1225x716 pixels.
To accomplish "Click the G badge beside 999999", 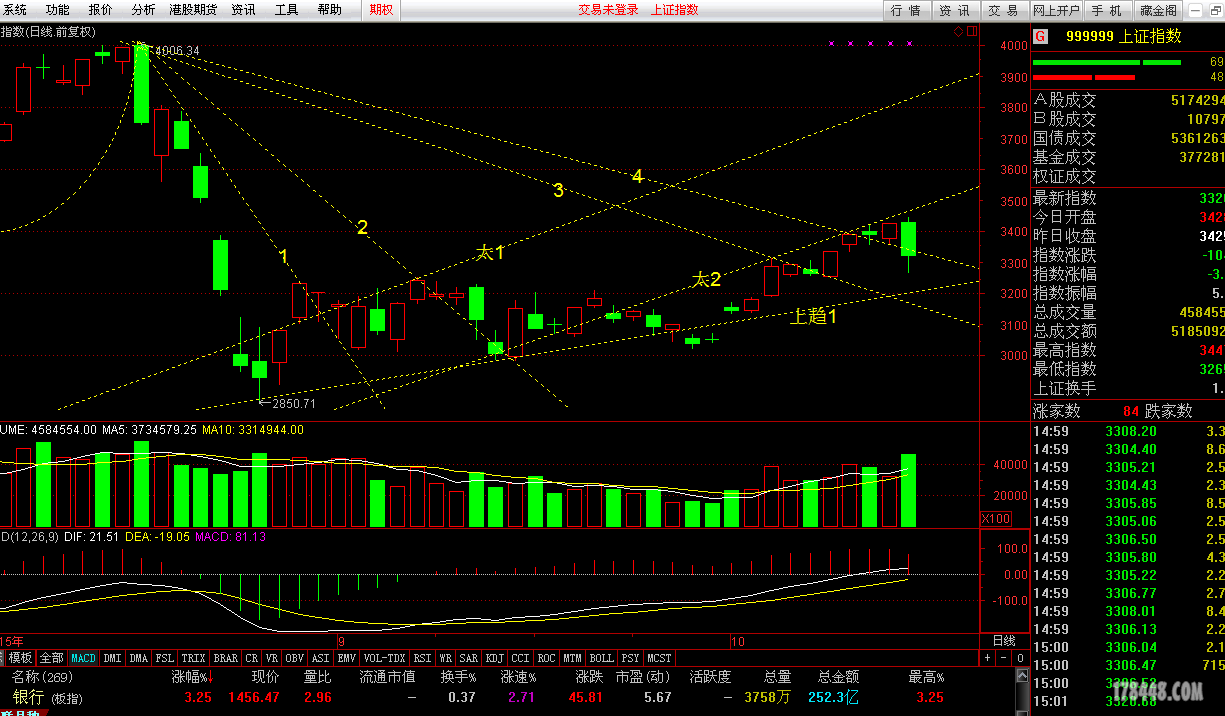I will 1040,36.
